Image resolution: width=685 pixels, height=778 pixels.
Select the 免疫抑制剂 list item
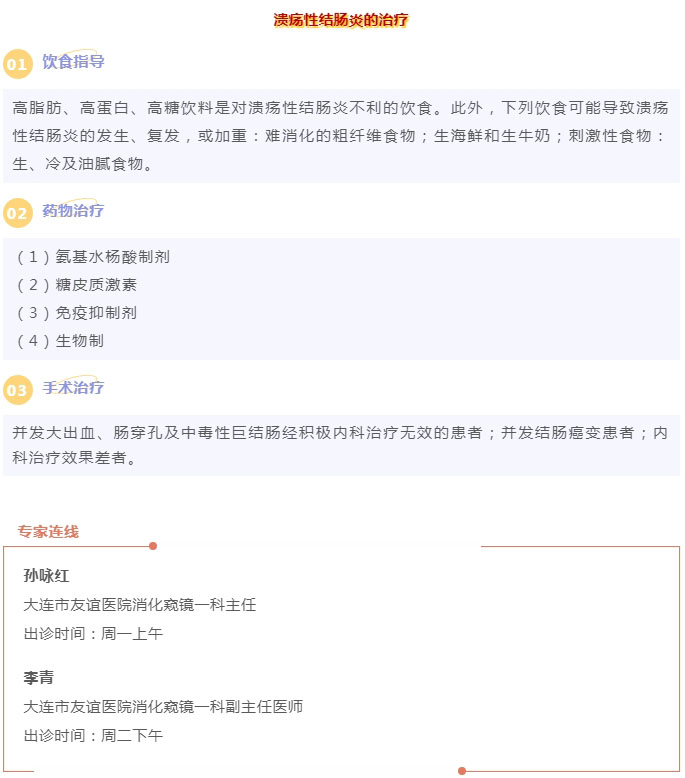[x=84, y=313]
